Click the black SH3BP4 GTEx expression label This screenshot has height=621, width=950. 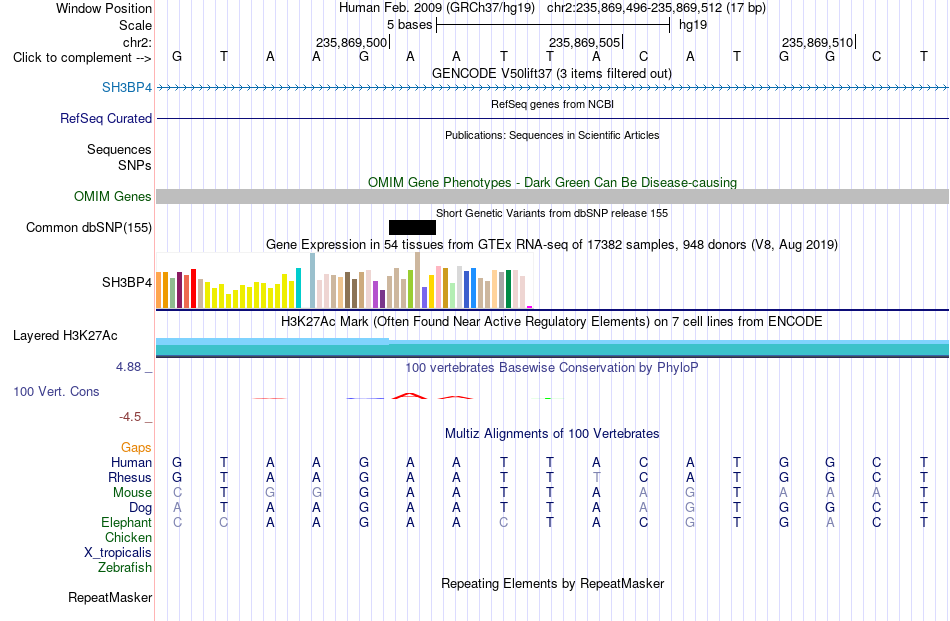coord(127,282)
